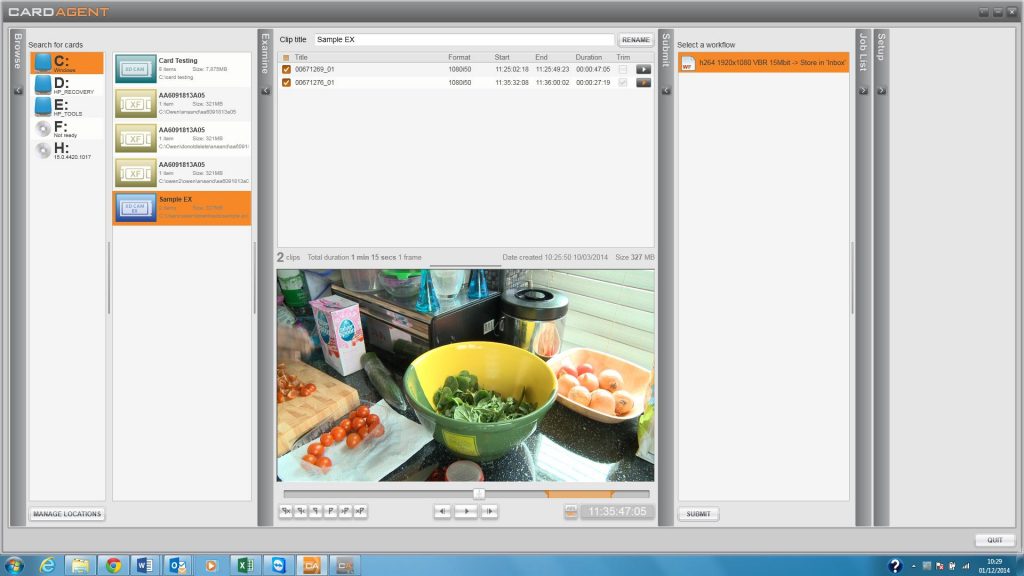Step back one frame in the player

pos(442,511)
